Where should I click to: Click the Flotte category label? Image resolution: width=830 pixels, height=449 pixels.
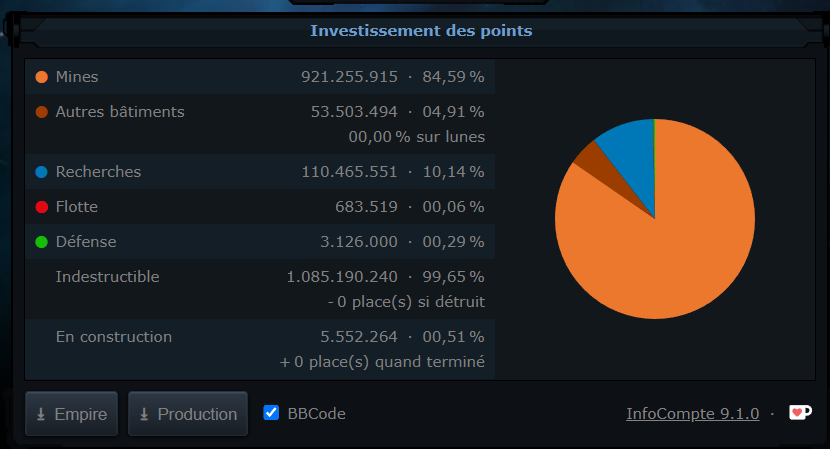77,207
